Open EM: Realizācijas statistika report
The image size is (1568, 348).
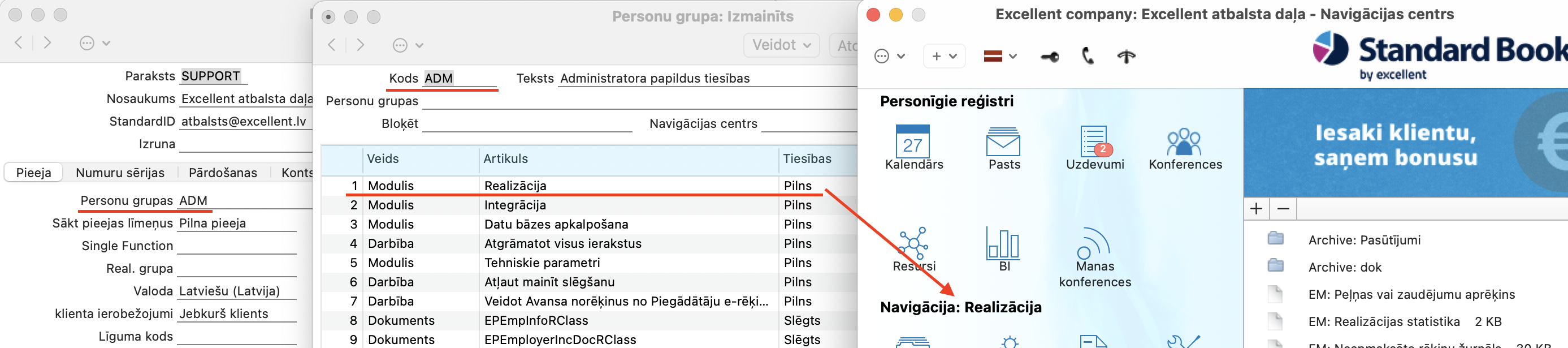pyautogui.click(x=1384, y=321)
